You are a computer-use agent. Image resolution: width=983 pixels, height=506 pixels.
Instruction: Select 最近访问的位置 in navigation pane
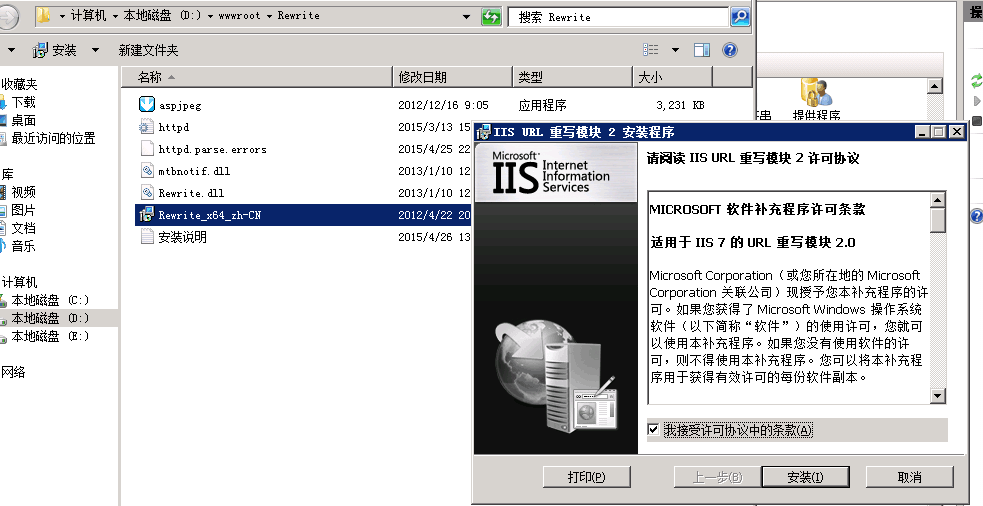tap(53, 139)
